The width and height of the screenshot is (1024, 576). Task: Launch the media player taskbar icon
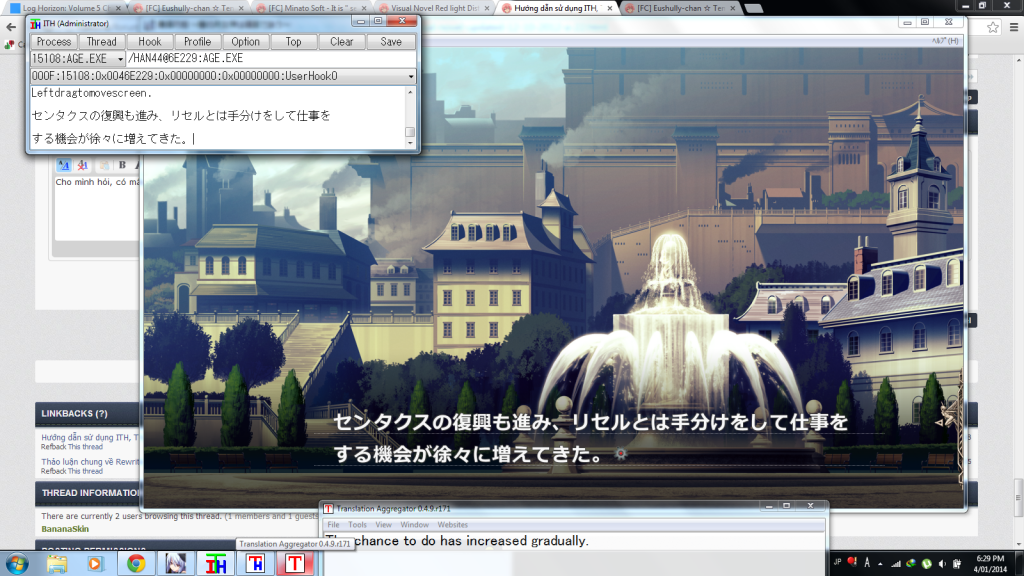(x=96, y=564)
